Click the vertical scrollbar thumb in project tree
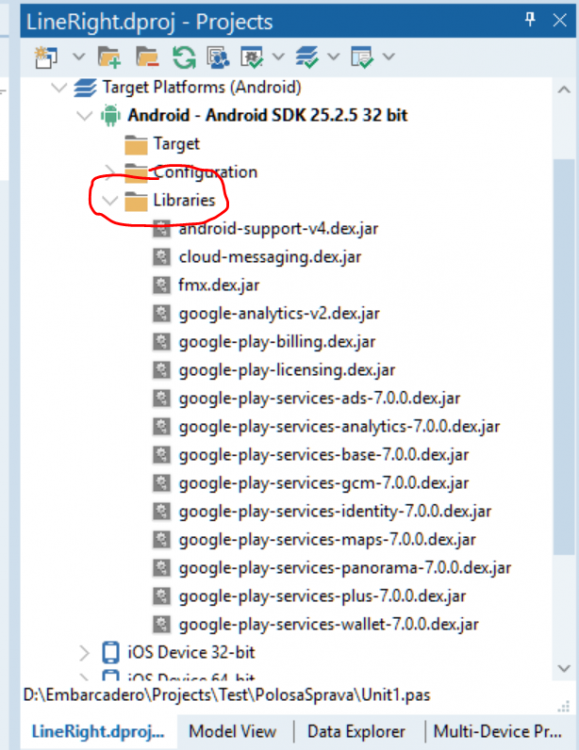The width and height of the screenshot is (579, 750). 564,357
